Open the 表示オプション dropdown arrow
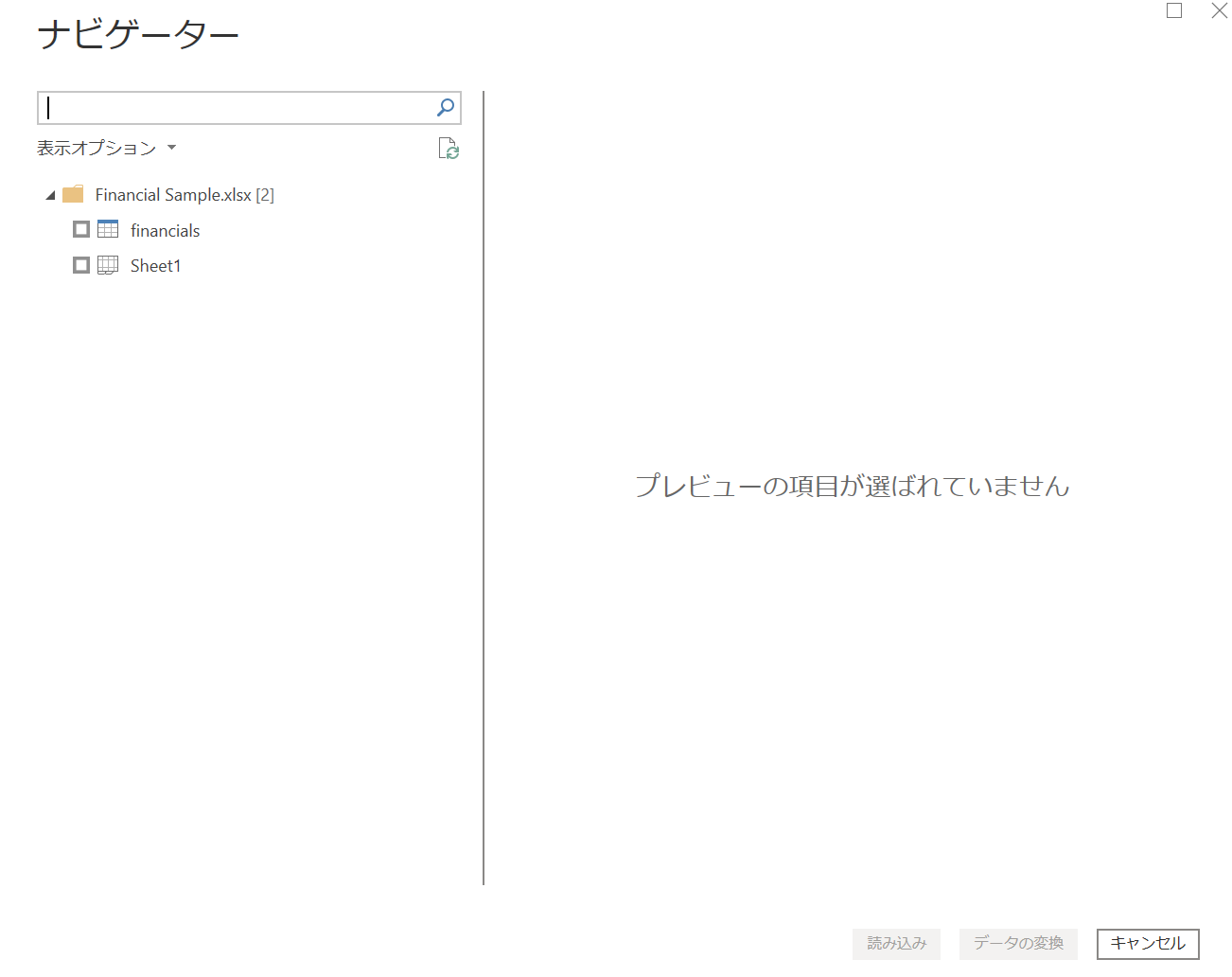Image resolution: width=1232 pixels, height=977 pixels. [x=170, y=148]
